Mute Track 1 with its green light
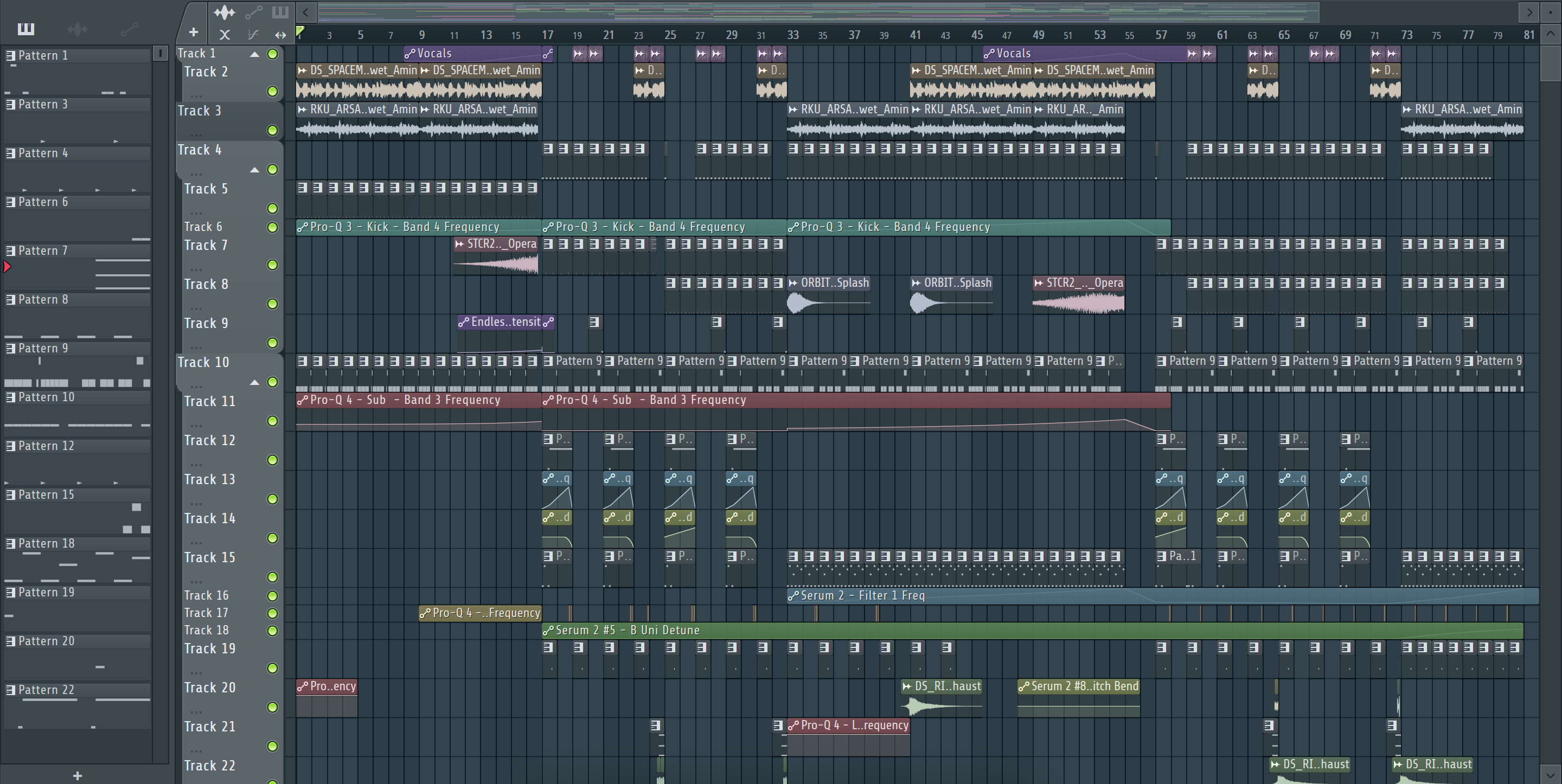The image size is (1562, 784). click(x=273, y=54)
